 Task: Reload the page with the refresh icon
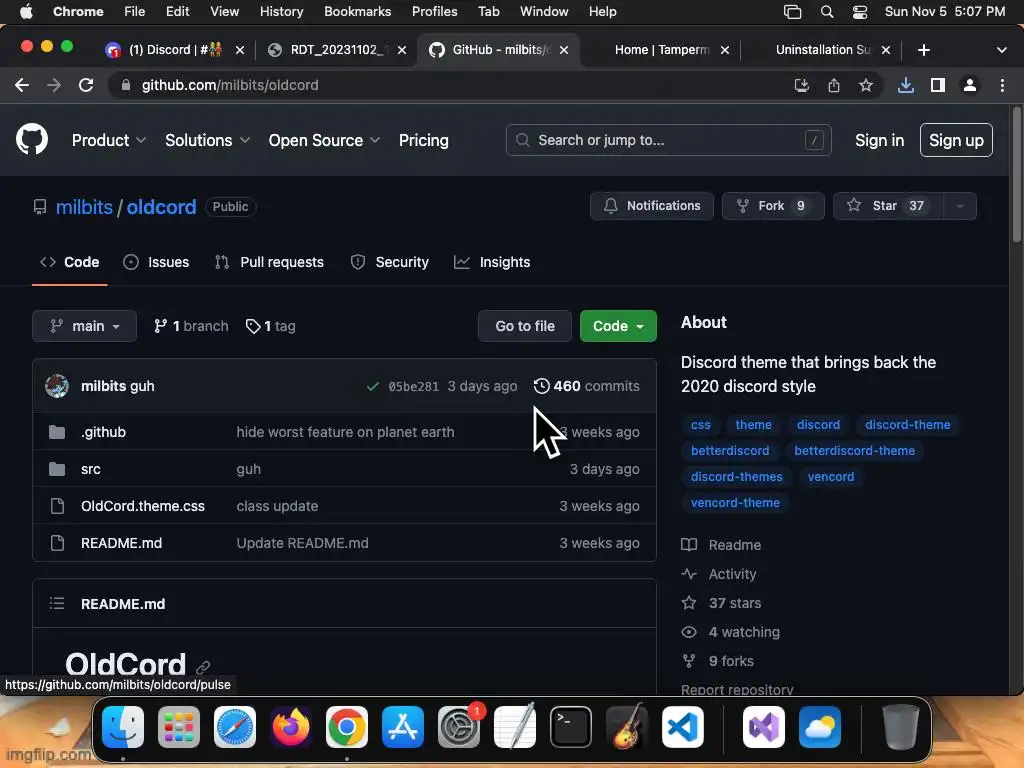pyautogui.click(x=86, y=85)
